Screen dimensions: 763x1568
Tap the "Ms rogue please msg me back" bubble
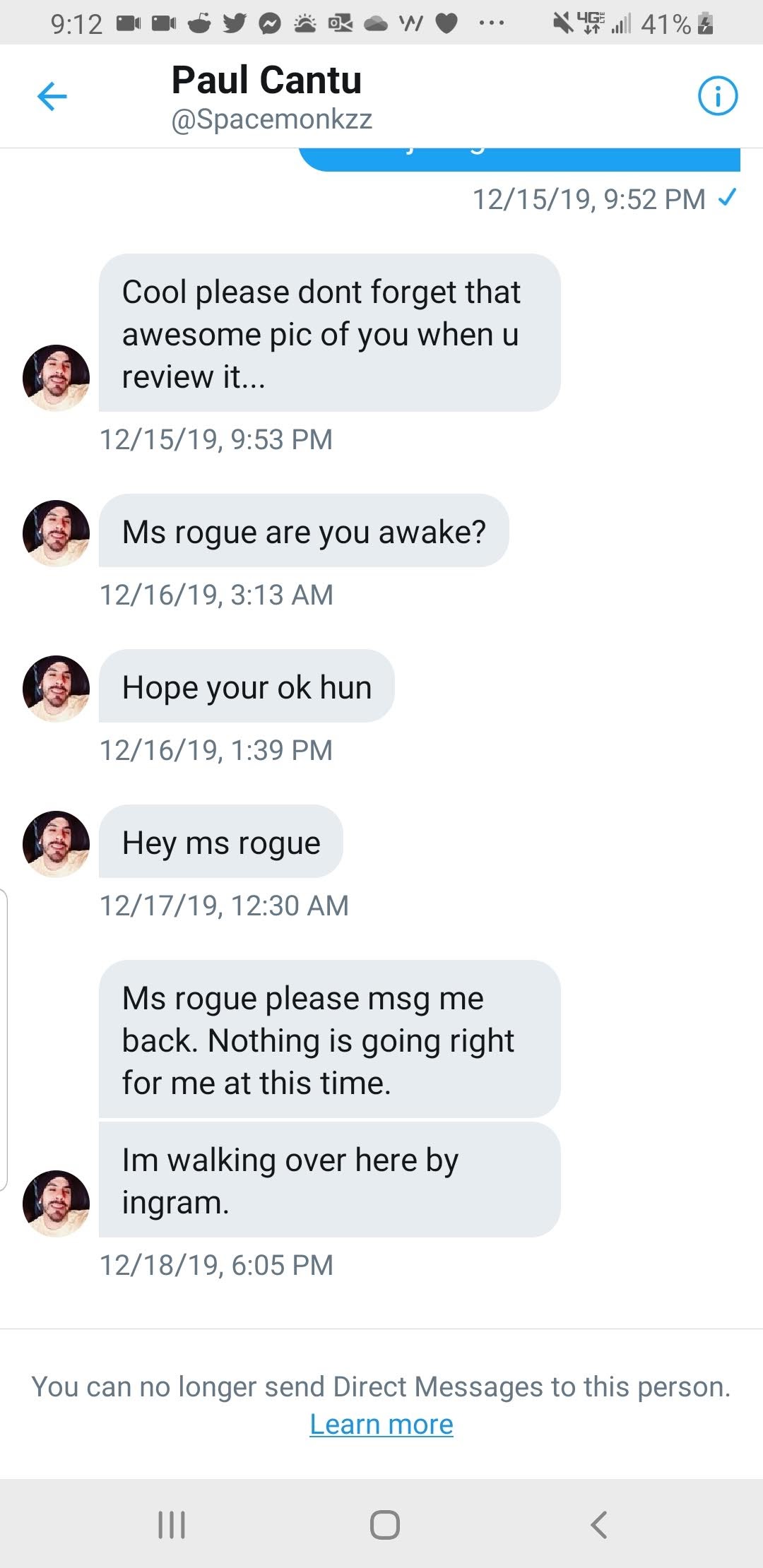(x=329, y=1039)
